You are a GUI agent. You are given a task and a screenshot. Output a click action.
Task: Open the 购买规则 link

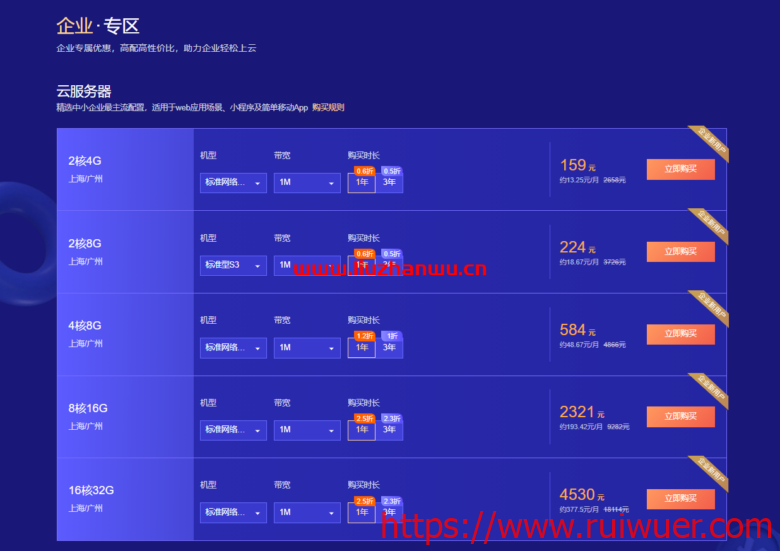point(328,107)
